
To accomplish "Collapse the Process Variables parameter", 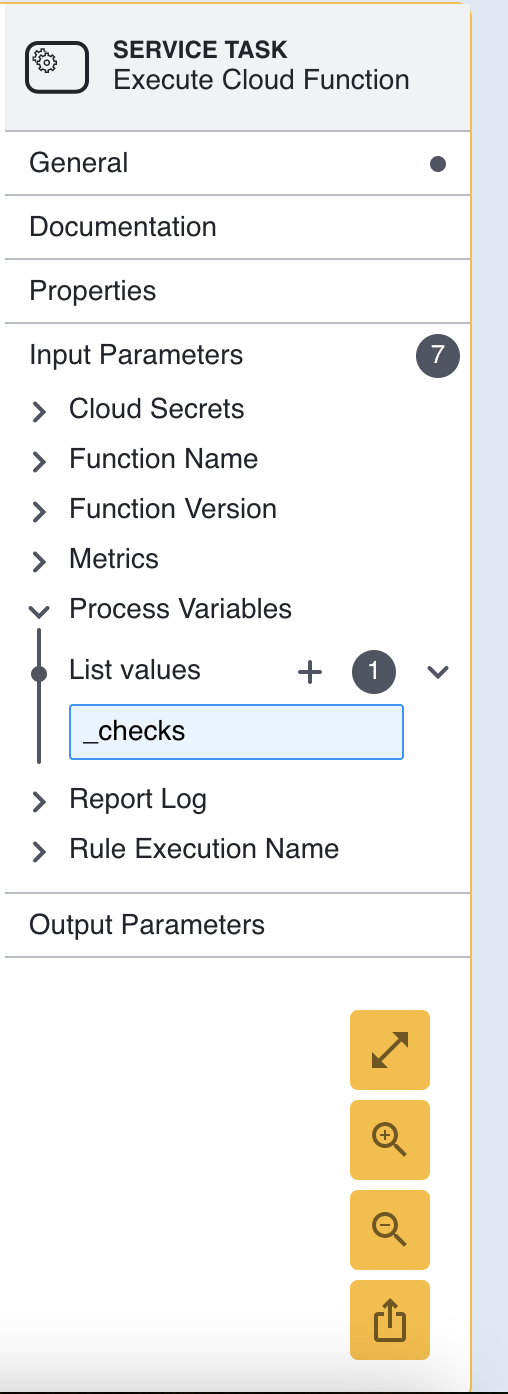I will (39, 611).
